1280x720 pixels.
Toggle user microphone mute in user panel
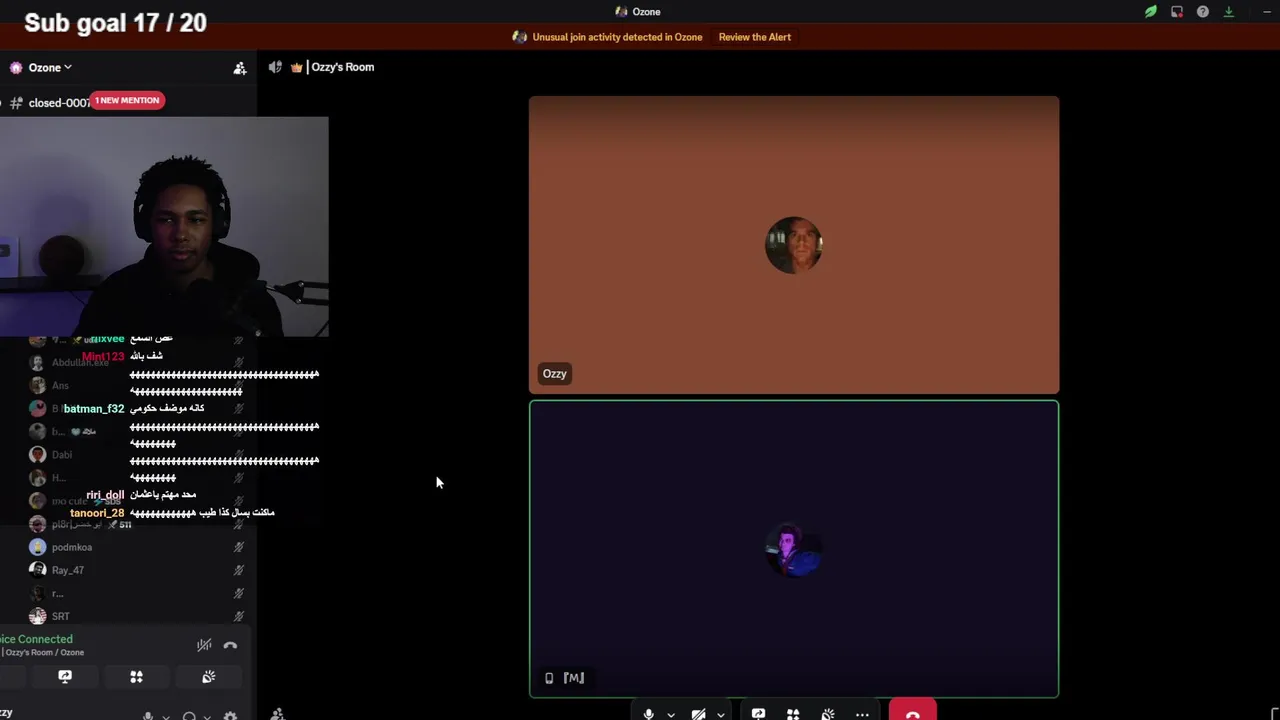[x=148, y=716]
